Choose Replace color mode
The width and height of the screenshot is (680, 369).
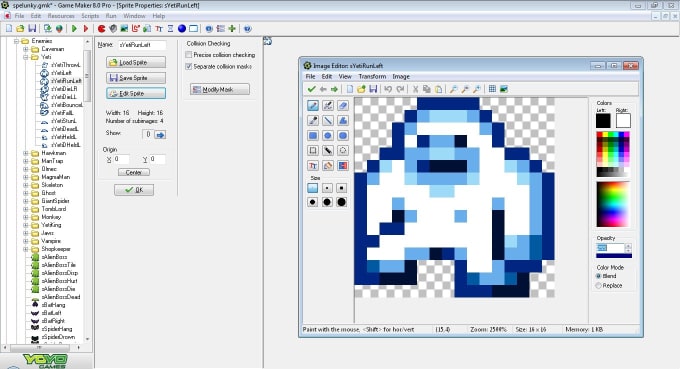click(598, 285)
